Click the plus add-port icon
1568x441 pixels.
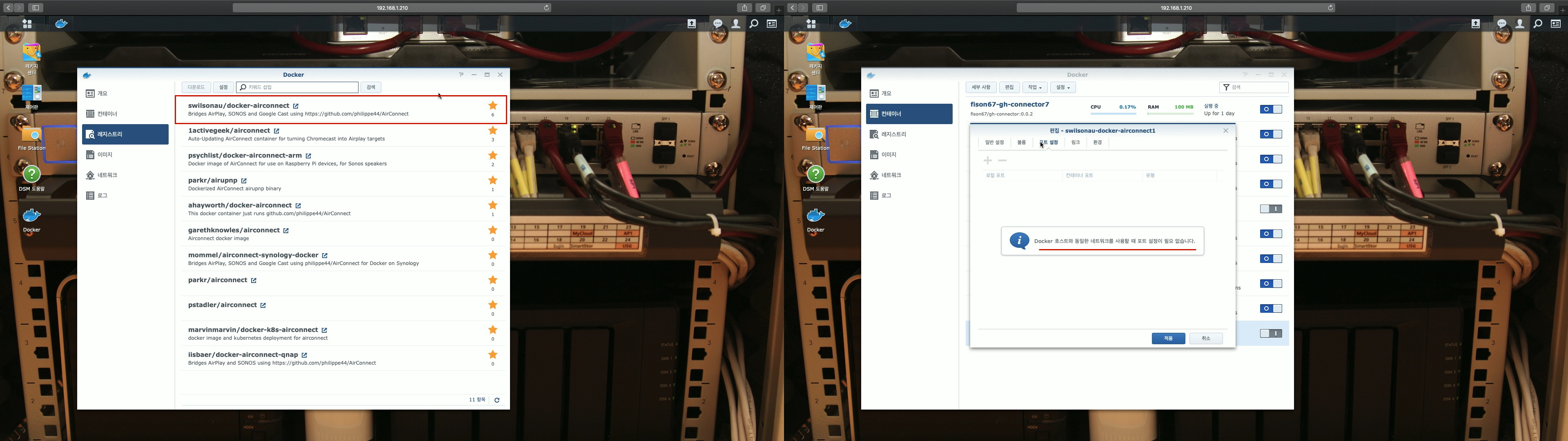pos(987,160)
